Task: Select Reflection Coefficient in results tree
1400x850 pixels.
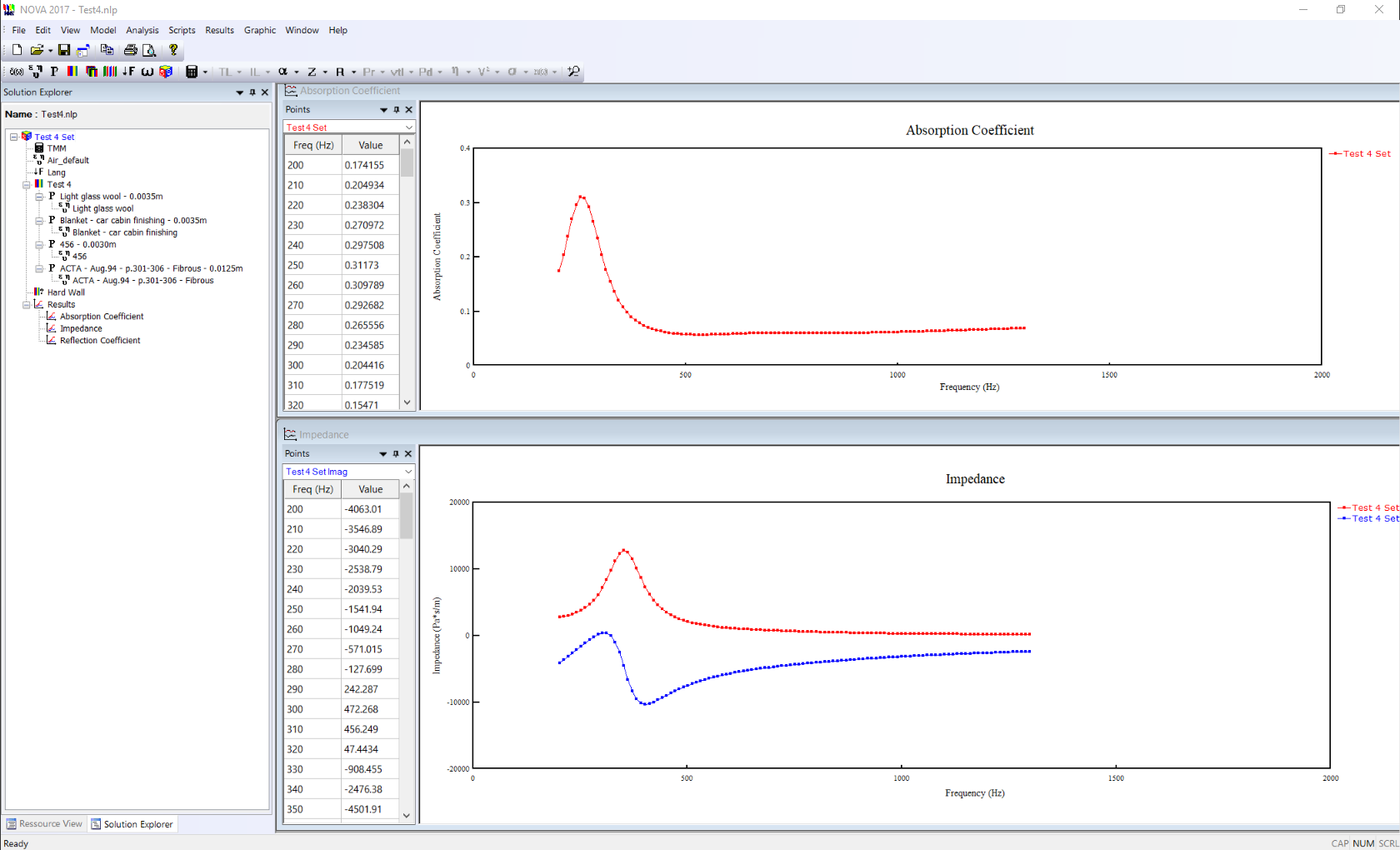Action: pos(100,341)
